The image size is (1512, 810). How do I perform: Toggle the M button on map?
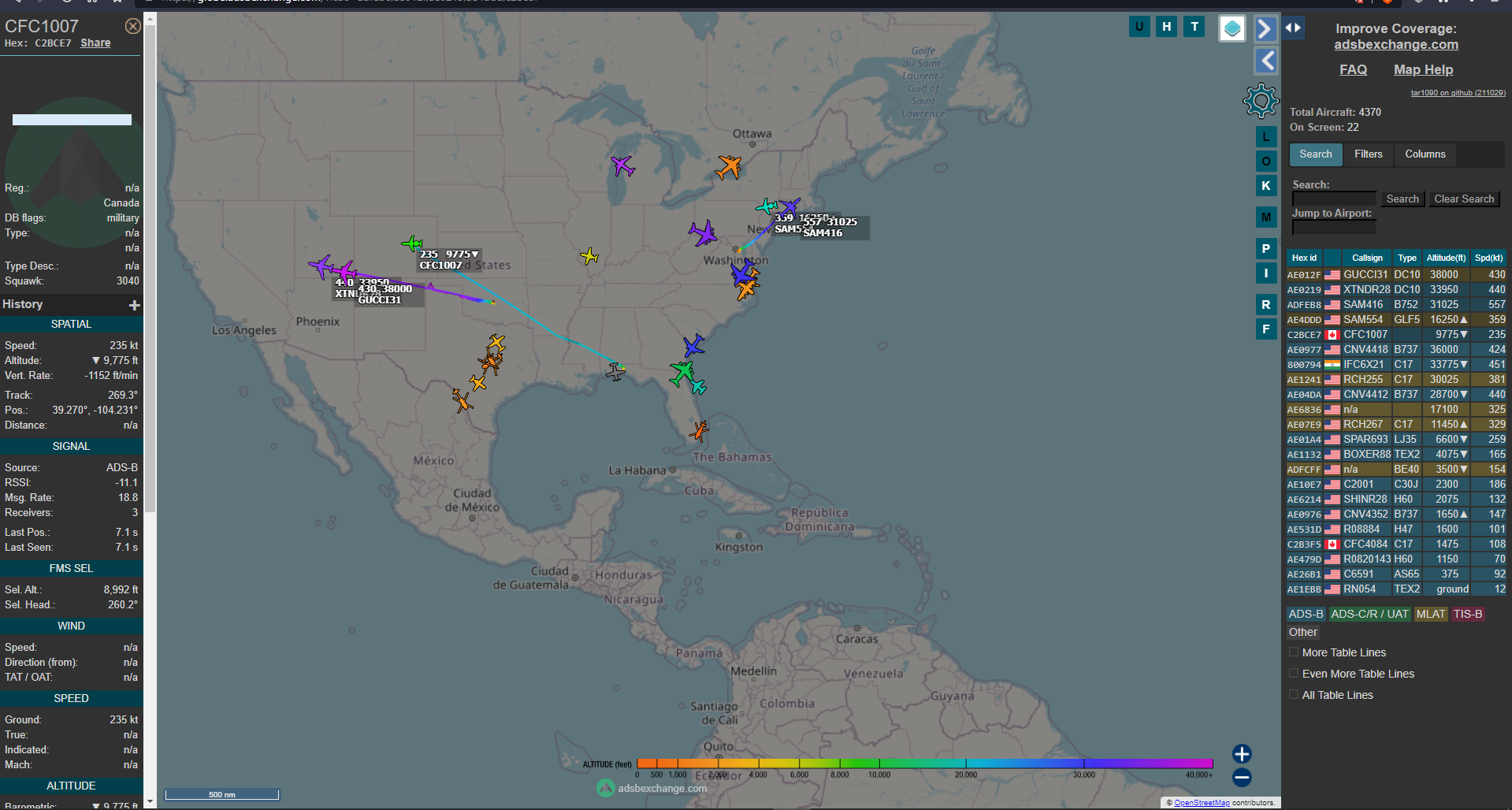(x=1266, y=217)
